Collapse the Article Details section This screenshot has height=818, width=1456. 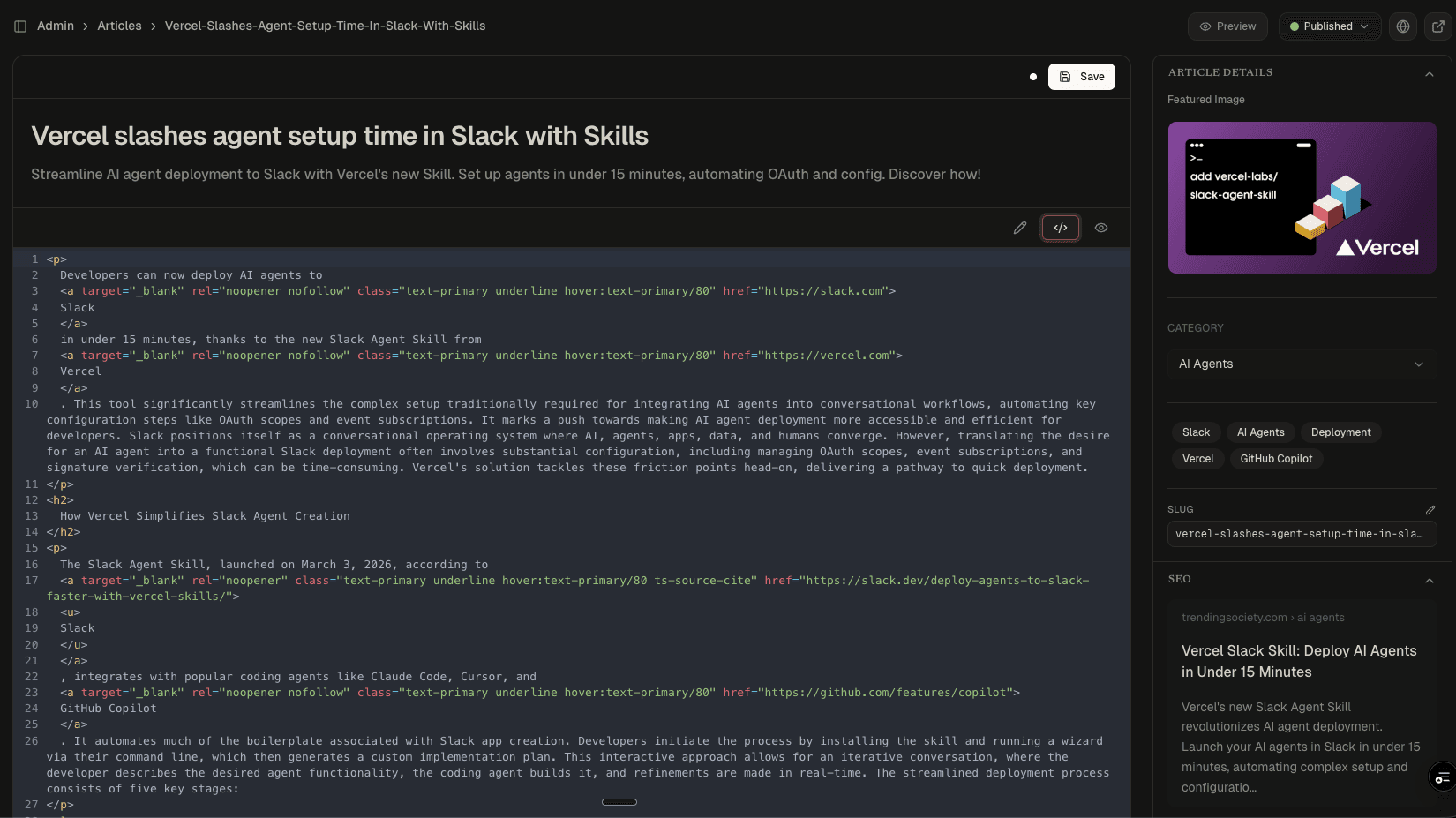point(1430,74)
